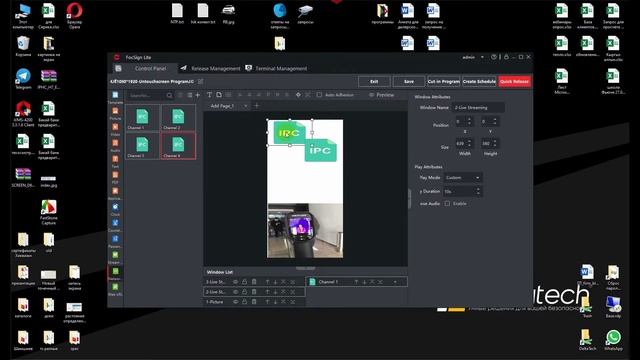Lock the 1-Picture window row

pyautogui.click(x=244, y=302)
